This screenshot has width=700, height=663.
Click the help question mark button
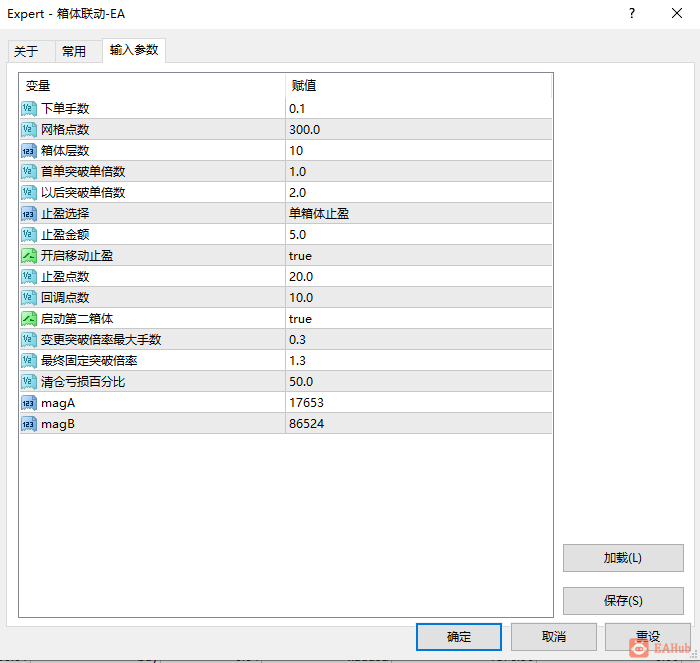[x=632, y=13]
